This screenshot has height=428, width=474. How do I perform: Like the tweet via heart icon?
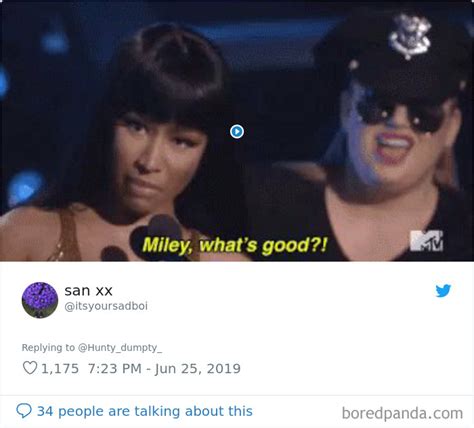coord(30,368)
